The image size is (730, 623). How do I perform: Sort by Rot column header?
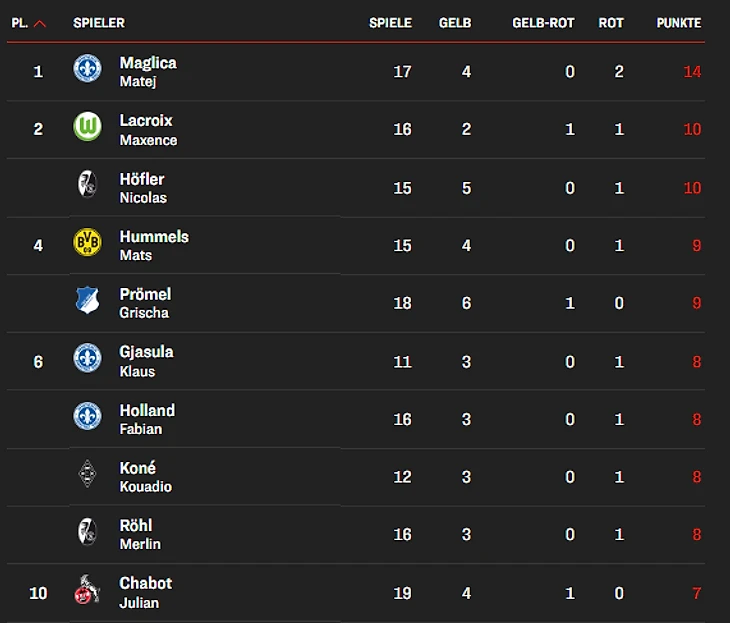point(611,23)
